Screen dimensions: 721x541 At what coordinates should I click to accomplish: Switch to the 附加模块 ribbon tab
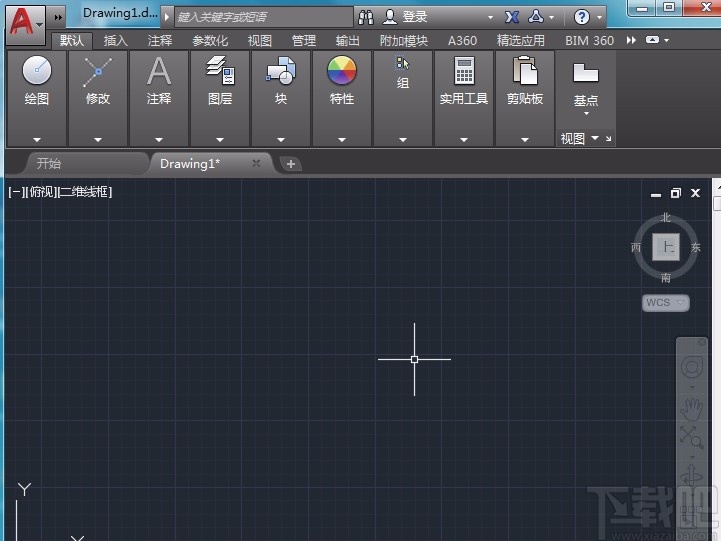[x=404, y=41]
